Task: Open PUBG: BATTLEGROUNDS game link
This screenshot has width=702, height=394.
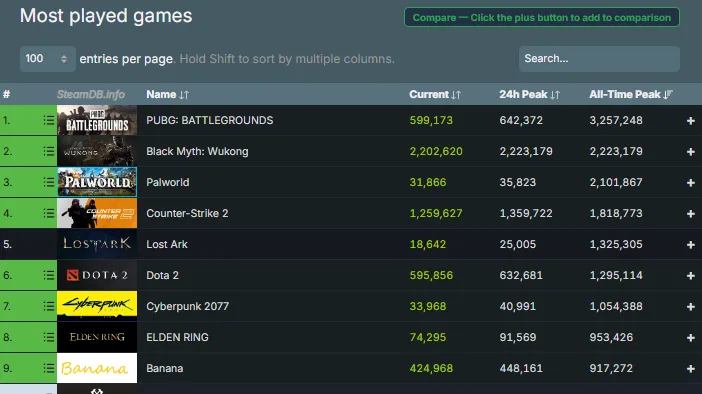Action: 210,120
